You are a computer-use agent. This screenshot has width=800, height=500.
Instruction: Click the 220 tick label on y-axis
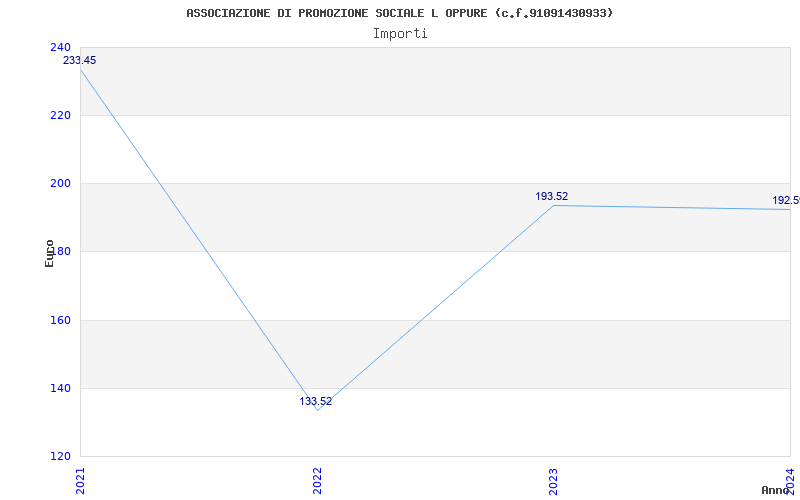(60, 115)
